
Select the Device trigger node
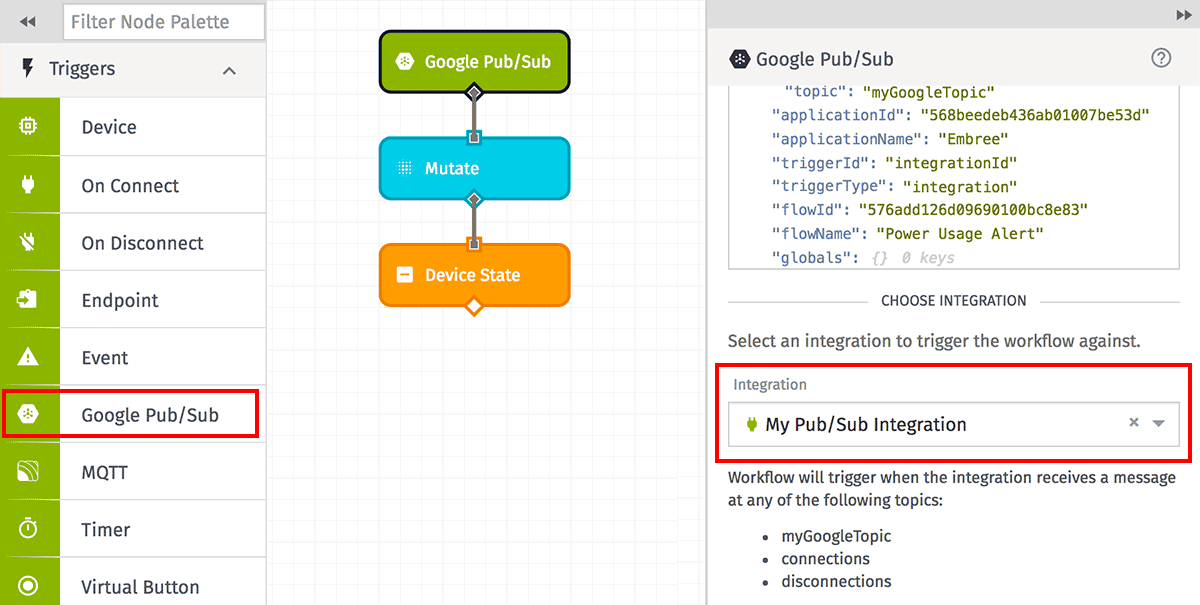[133, 127]
